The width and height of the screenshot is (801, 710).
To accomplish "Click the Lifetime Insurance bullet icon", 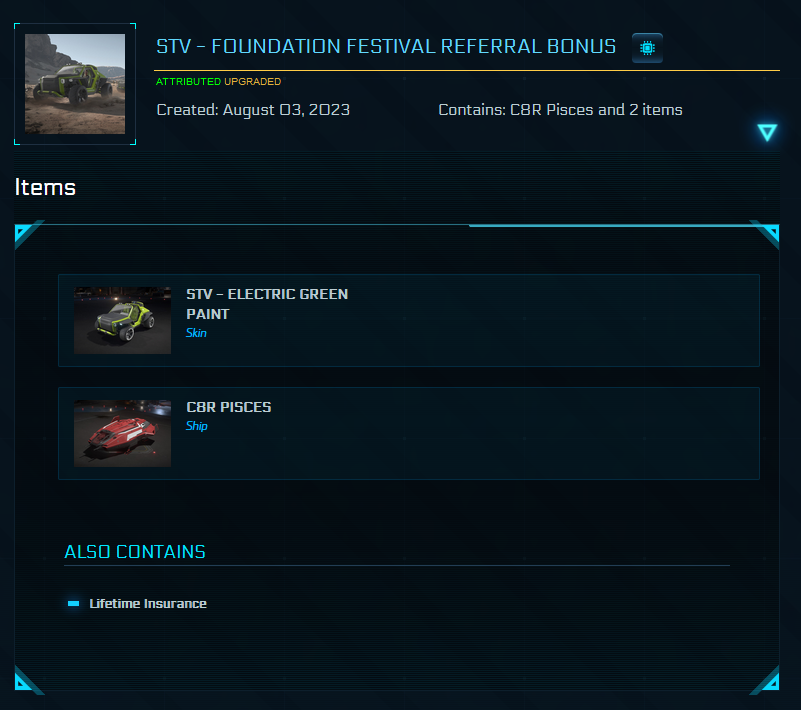I will pos(73,603).
